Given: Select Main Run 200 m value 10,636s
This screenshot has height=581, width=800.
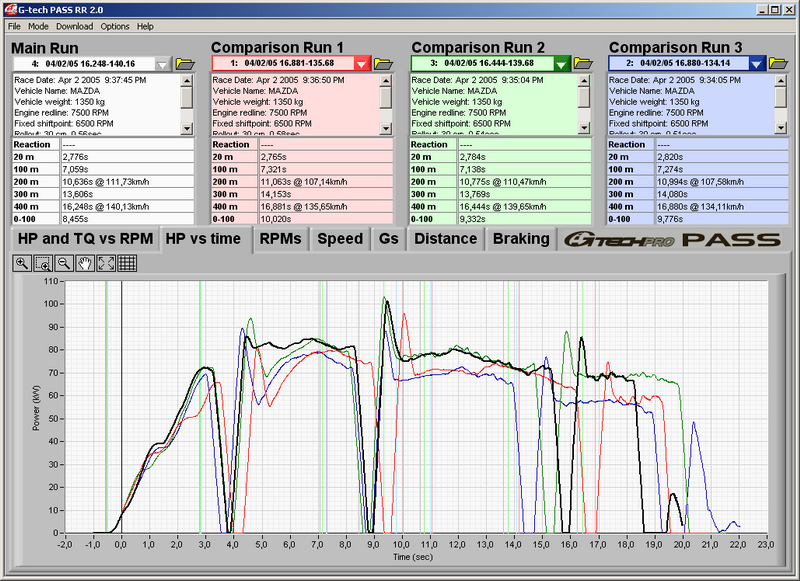Looking at the screenshot, I should (x=127, y=182).
